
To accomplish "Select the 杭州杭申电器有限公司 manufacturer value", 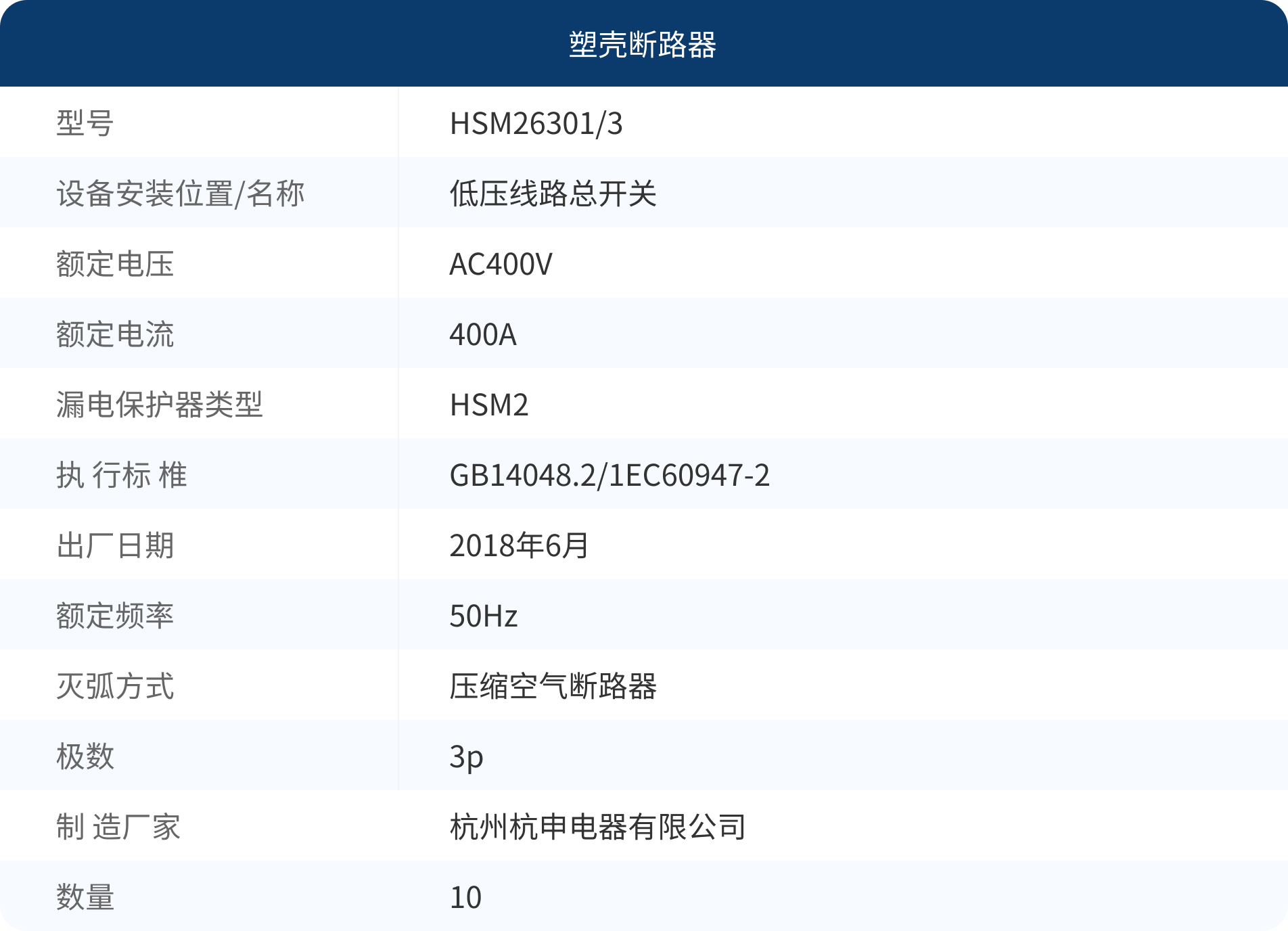I will pyautogui.click(x=598, y=827).
